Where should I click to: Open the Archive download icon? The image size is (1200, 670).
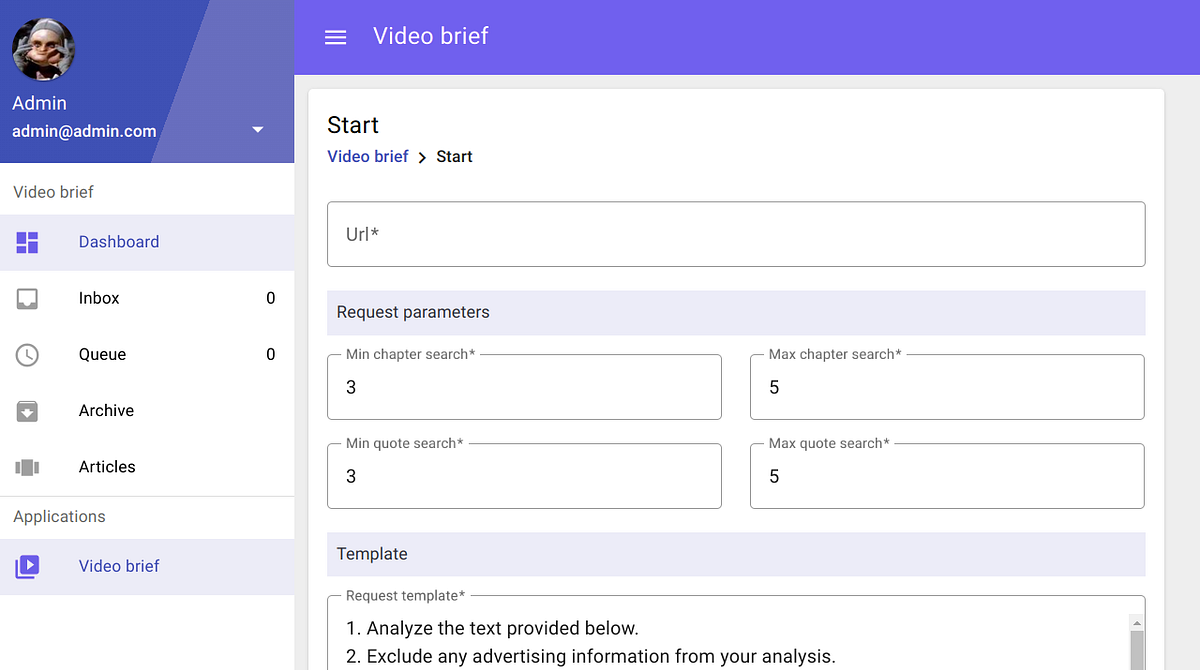click(x=27, y=410)
